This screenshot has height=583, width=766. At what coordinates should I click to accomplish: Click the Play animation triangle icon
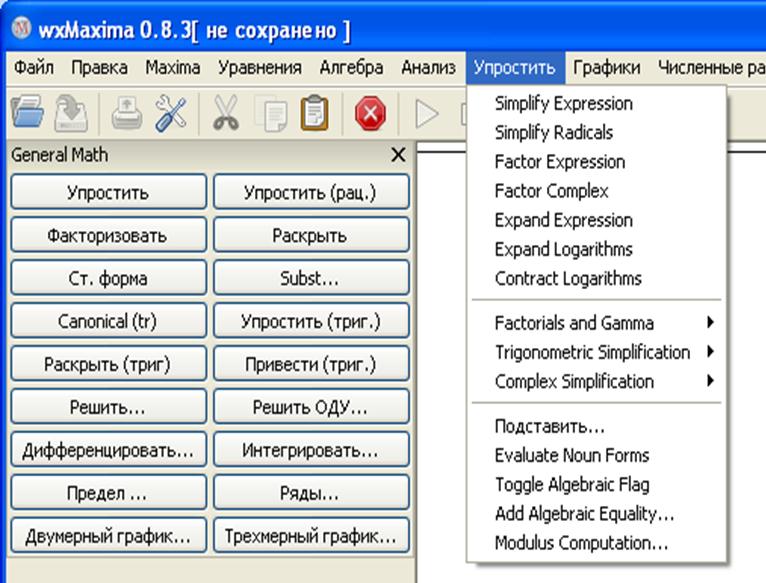coord(427,114)
